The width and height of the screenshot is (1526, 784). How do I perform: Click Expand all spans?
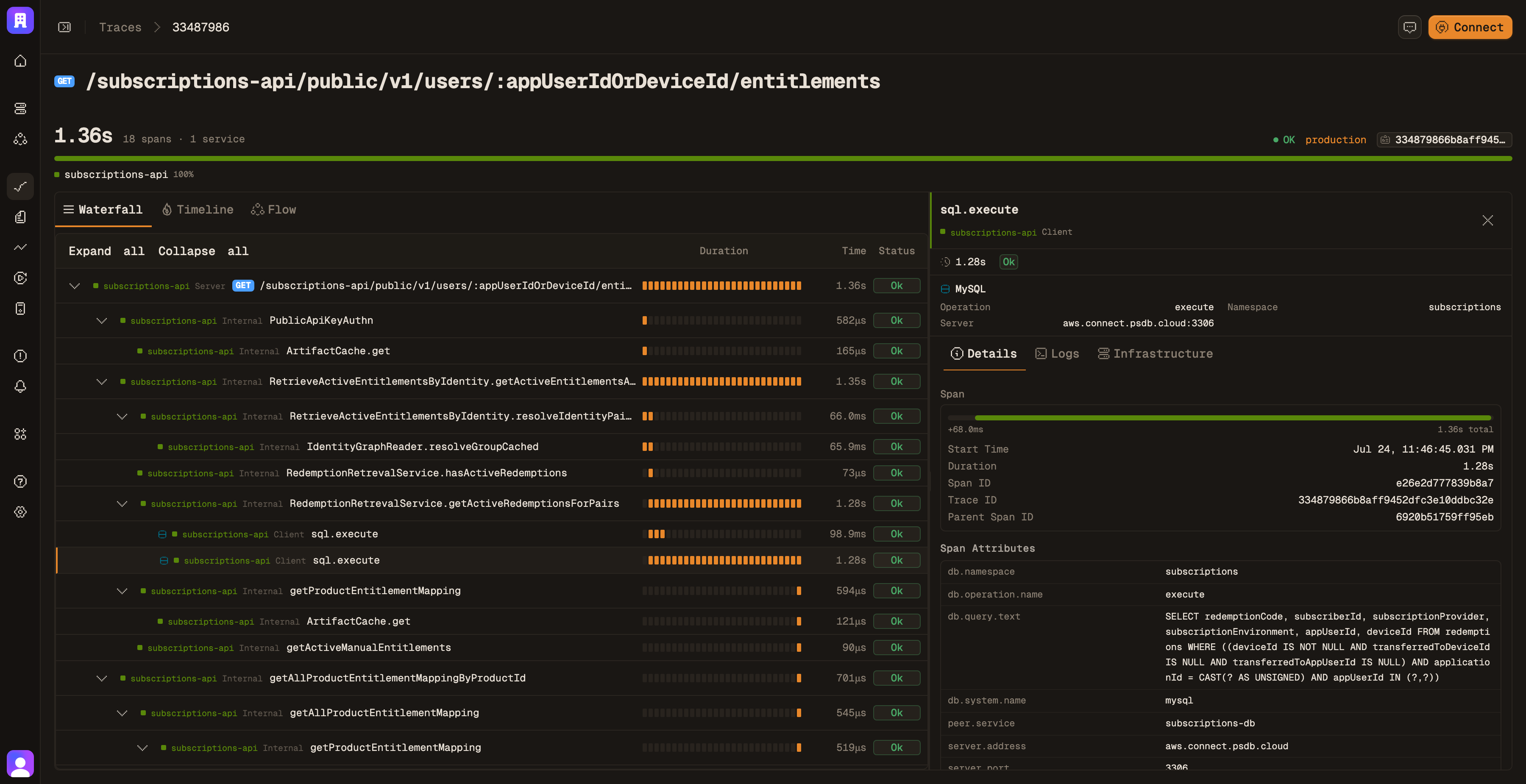106,251
